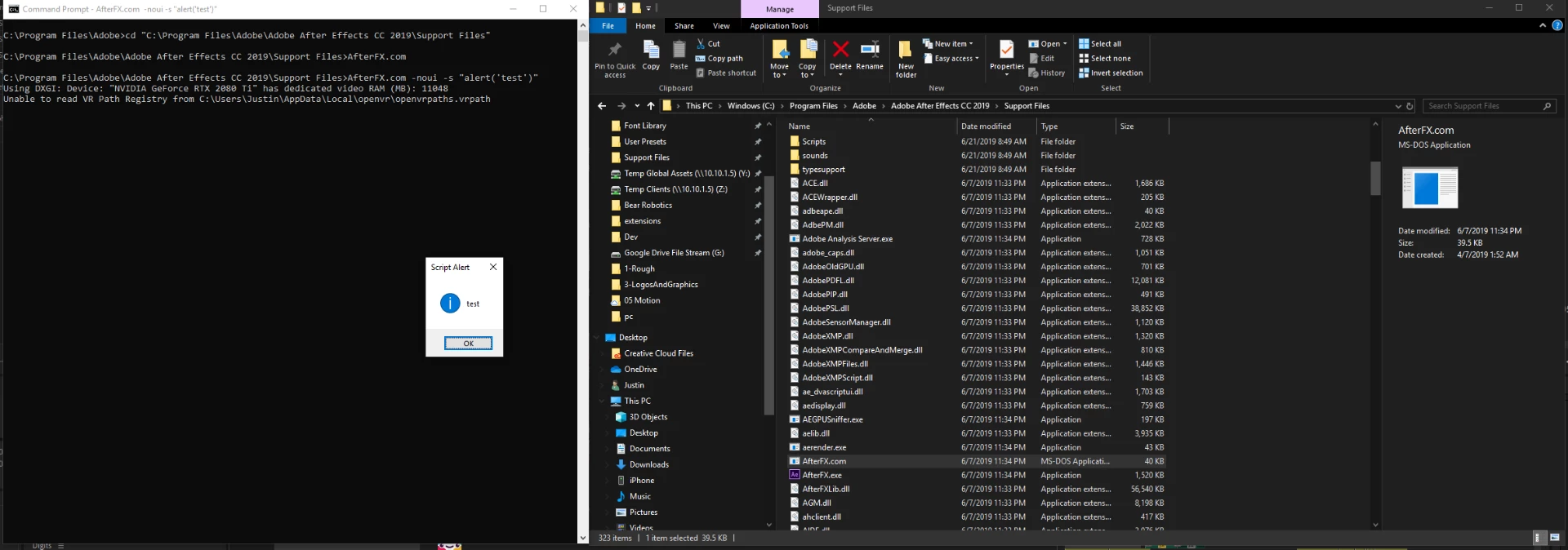Click the Copy ribbon icon
This screenshot has height=550, width=1568.
[x=651, y=51]
